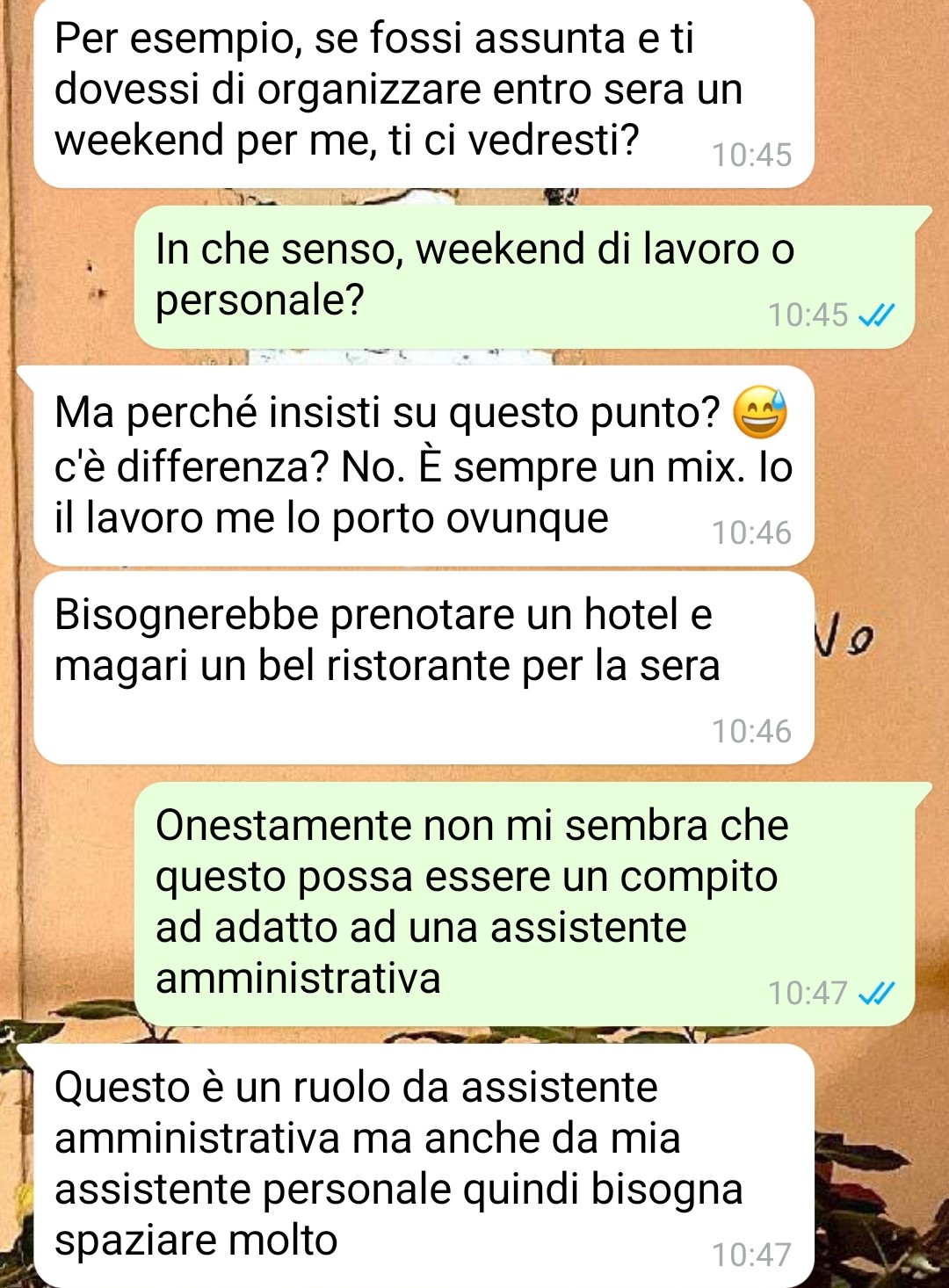Select the 'Onestamente non mi sembra' message
The width and height of the screenshot is (949, 1288).
tap(525, 904)
